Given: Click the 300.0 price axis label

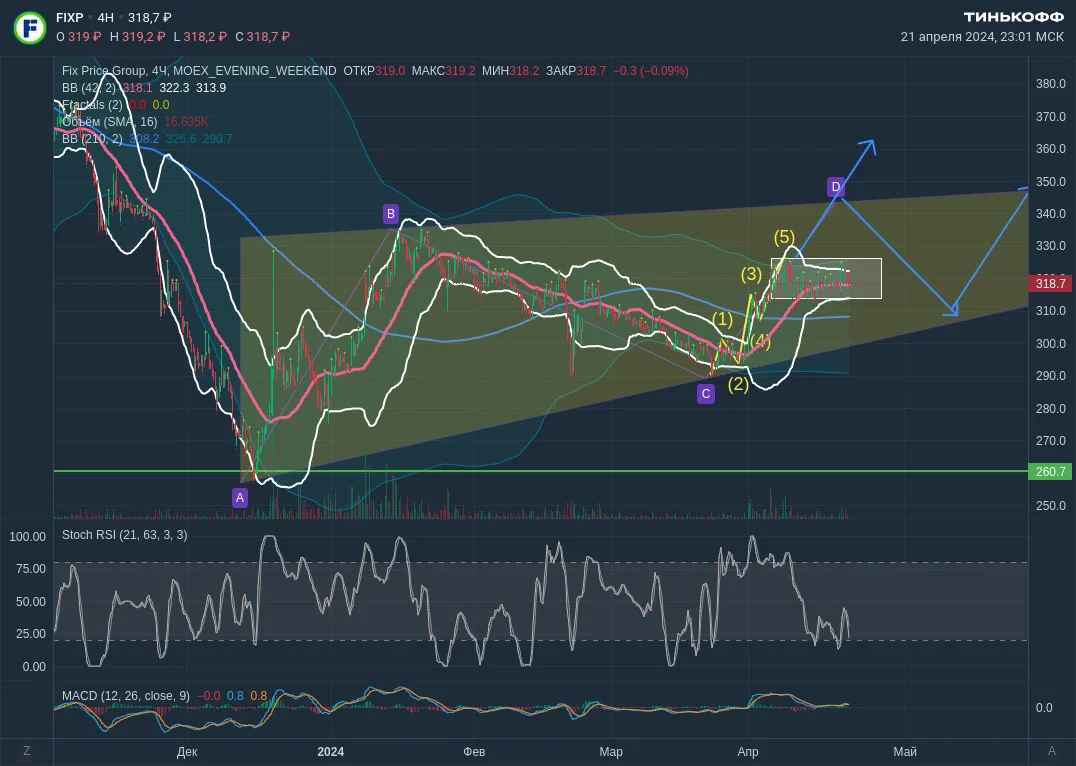Looking at the screenshot, I should (x=1051, y=344).
